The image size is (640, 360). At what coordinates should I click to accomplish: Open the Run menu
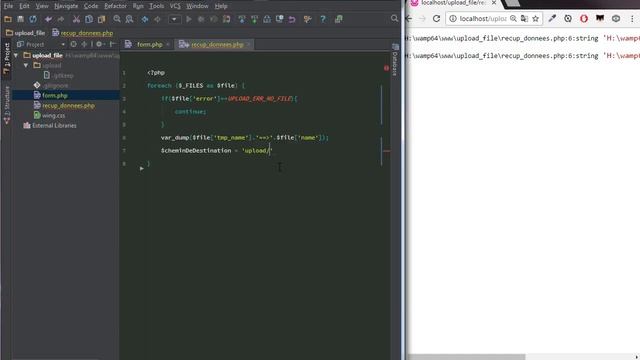pyautogui.click(x=138, y=6)
